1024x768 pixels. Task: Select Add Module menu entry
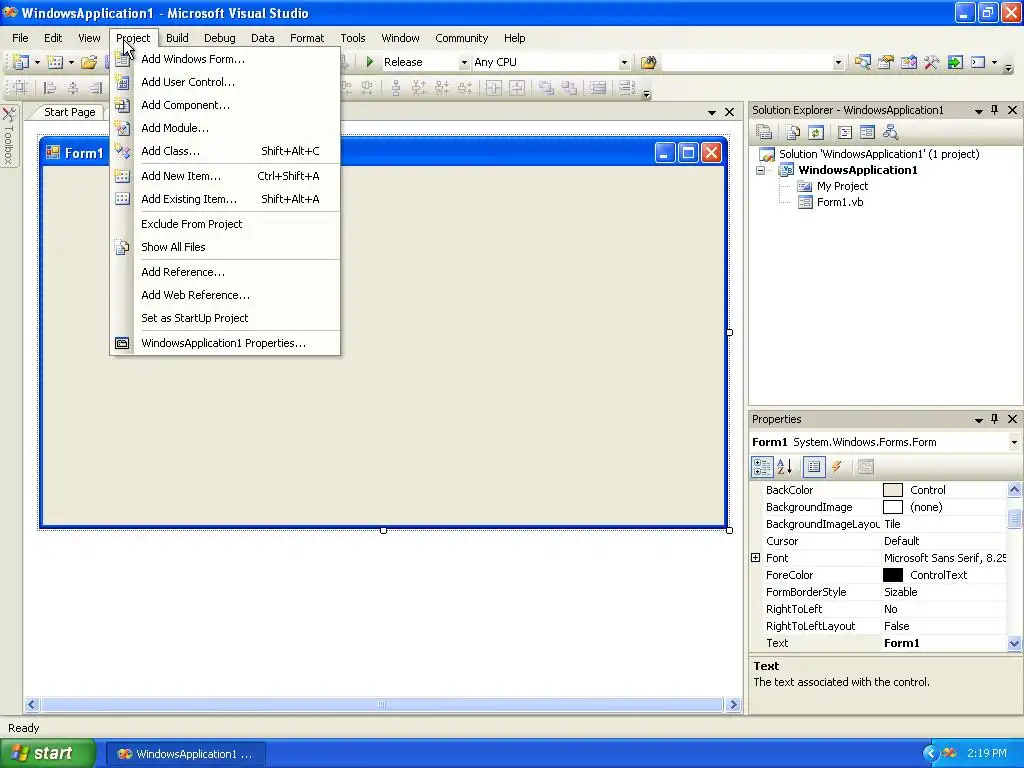pos(225,128)
